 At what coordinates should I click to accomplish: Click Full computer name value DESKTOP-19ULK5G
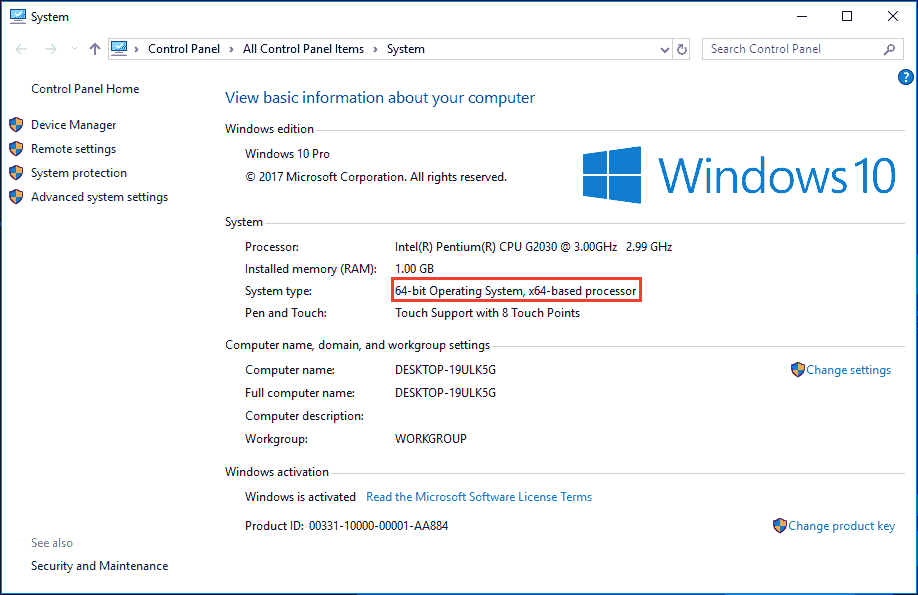[446, 393]
